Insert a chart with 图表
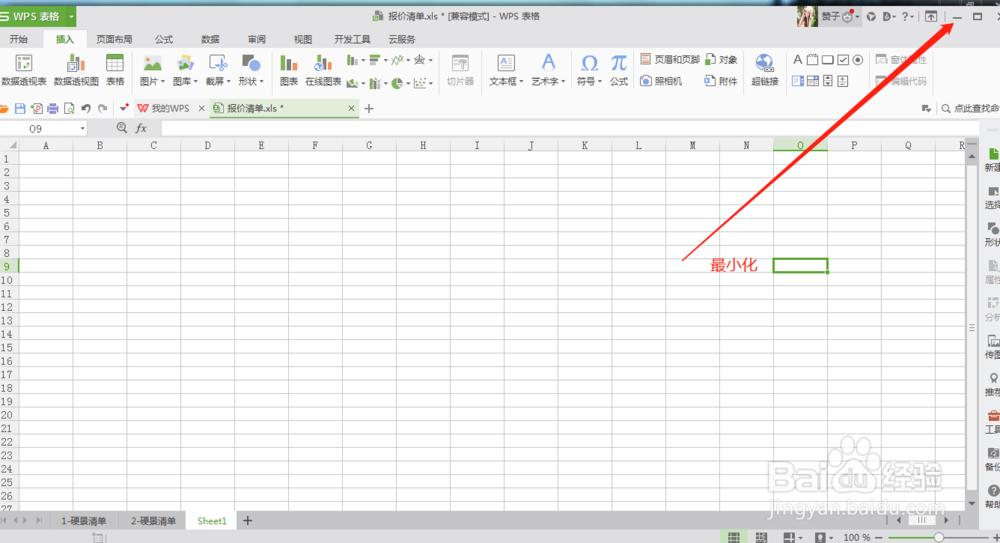 pos(289,70)
